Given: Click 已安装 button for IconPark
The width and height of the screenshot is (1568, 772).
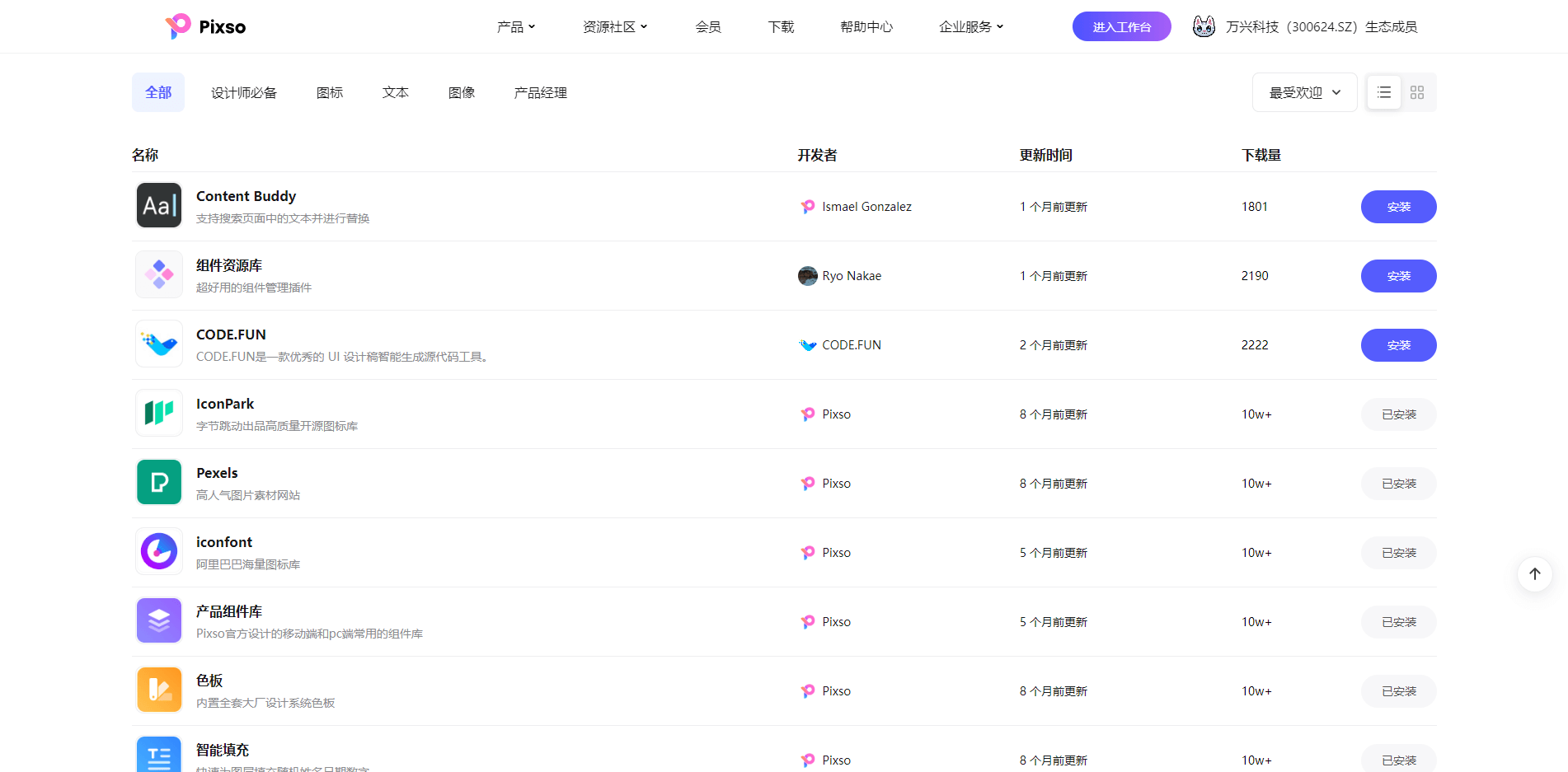Looking at the screenshot, I should coord(1399,414).
